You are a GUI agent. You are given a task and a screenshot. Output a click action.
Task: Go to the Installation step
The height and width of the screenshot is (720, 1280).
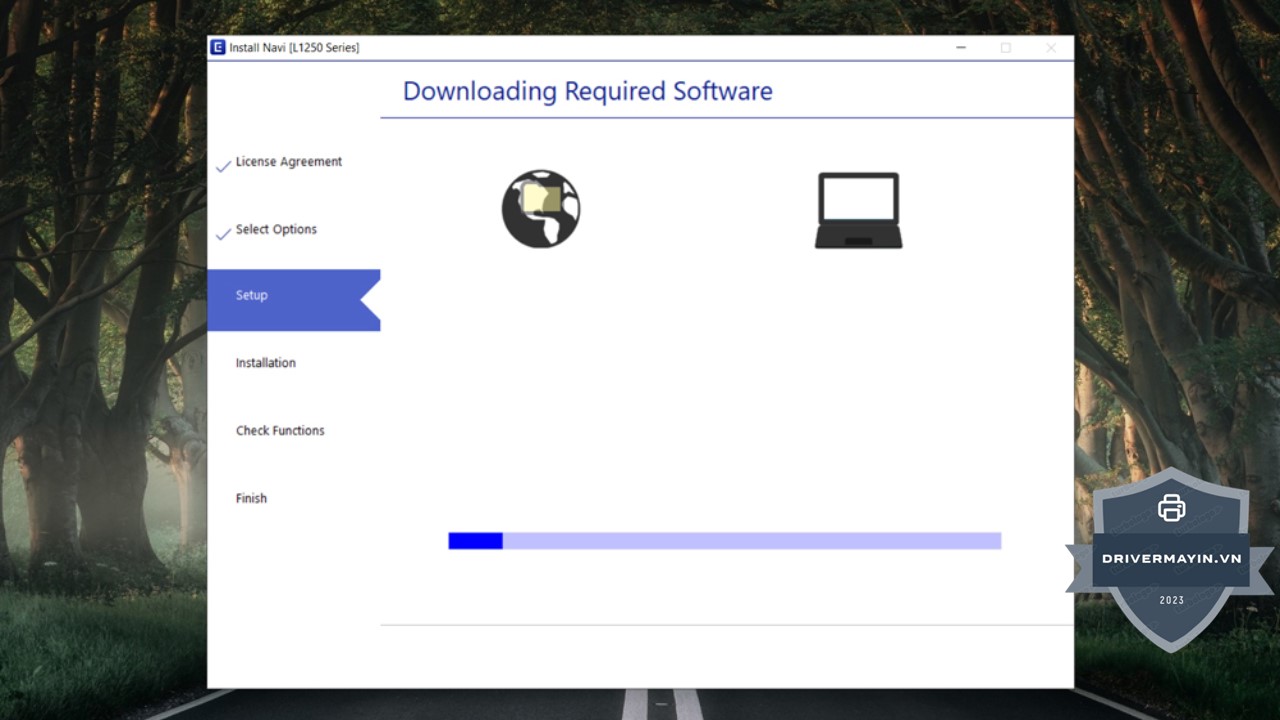(x=265, y=363)
